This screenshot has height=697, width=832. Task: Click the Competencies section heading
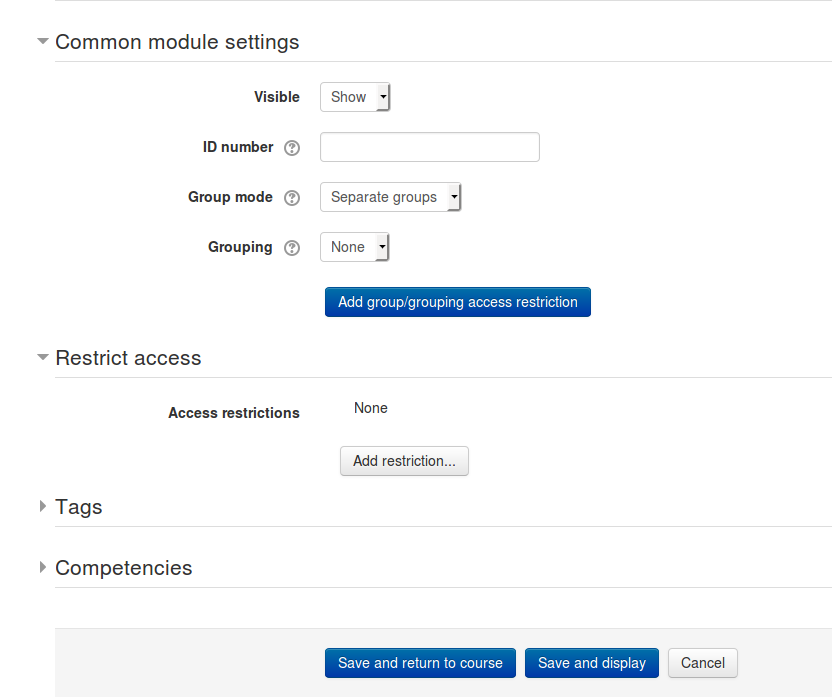[x=124, y=568]
